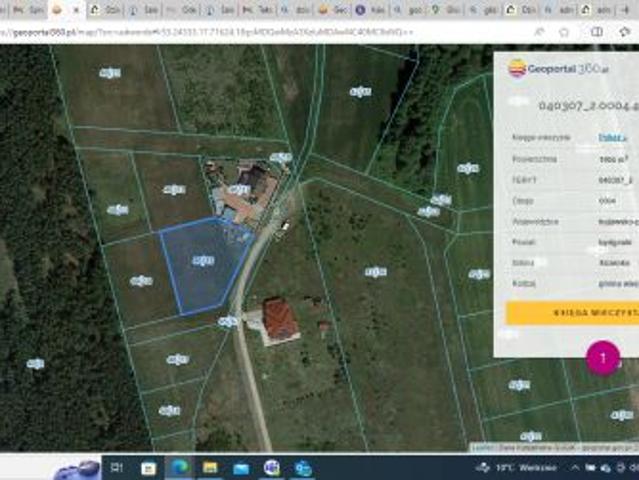
Task: Click the Pokaż link for Księga wieczysta
Action: [612, 135]
